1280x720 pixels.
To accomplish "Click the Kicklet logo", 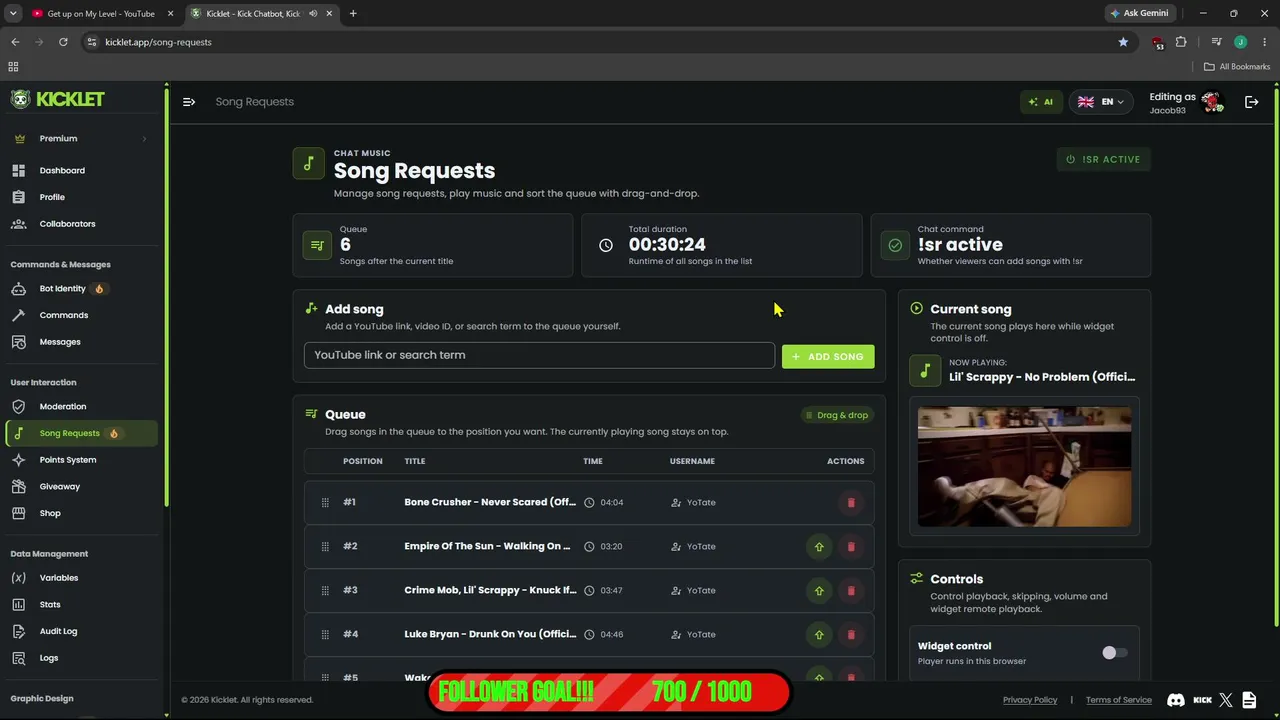I will pyautogui.click(x=58, y=99).
